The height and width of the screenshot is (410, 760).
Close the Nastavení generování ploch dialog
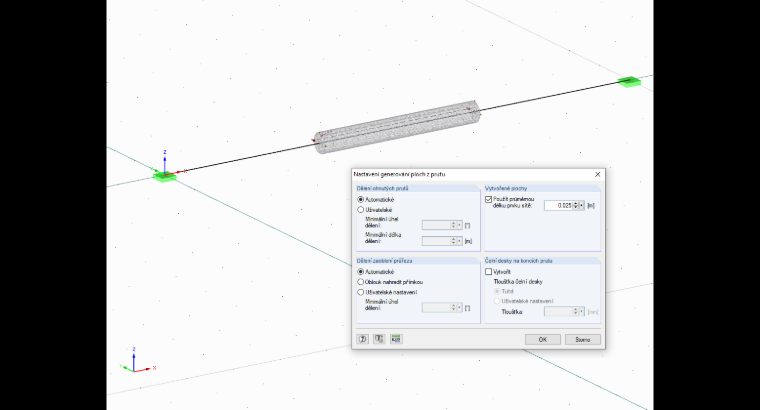tap(598, 174)
